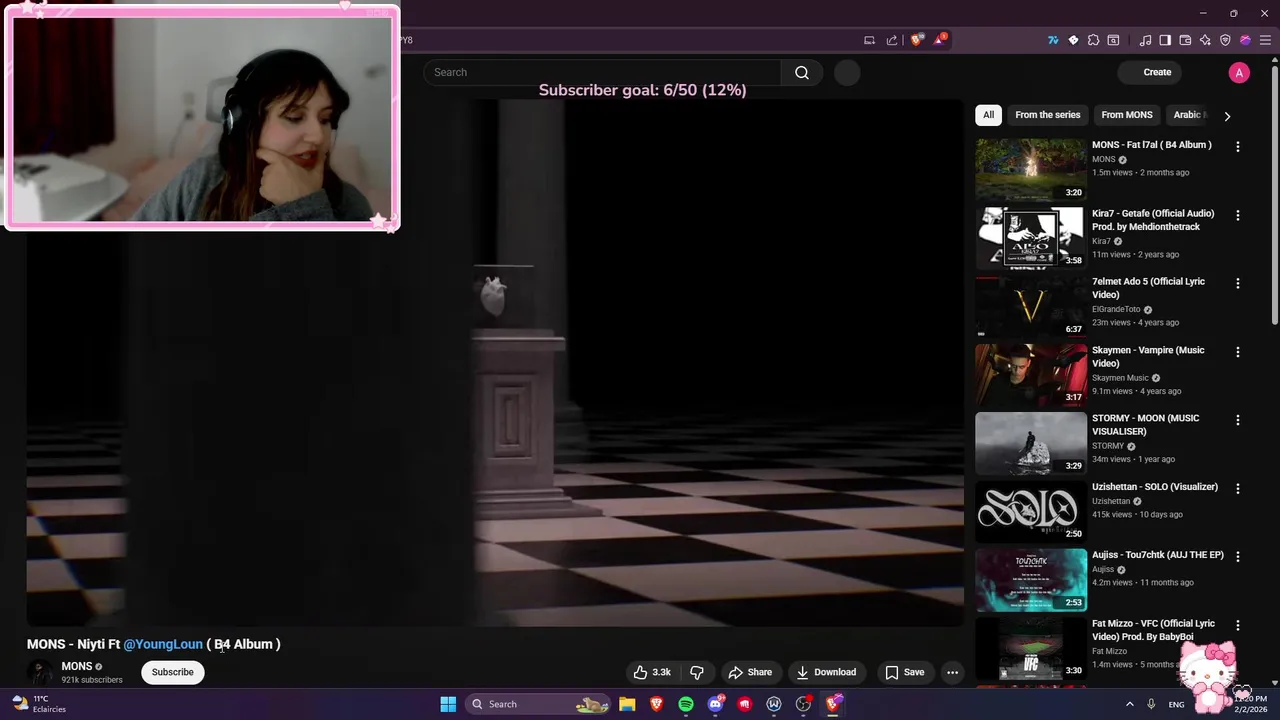Open the extensions puzzle piece menu

[1093, 40]
